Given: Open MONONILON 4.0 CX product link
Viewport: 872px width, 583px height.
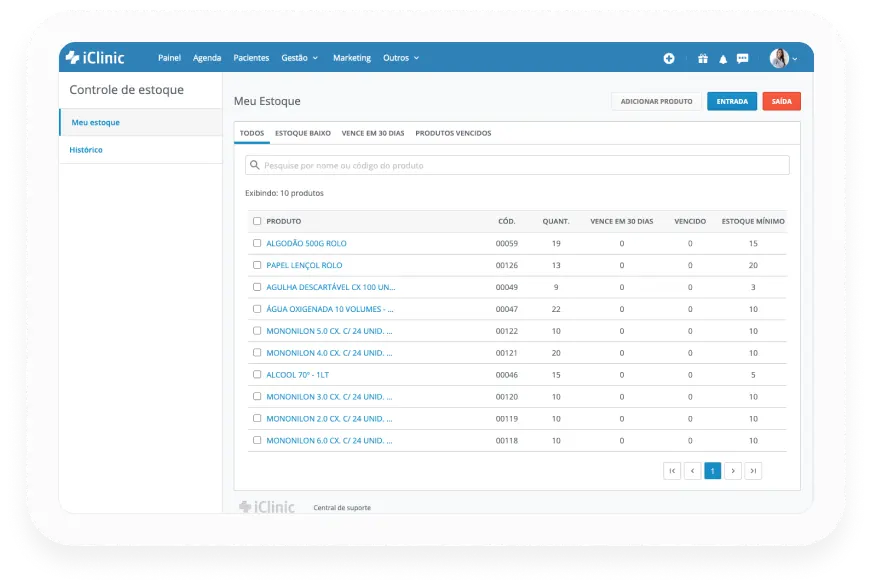Looking at the screenshot, I should [x=329, y=353].
